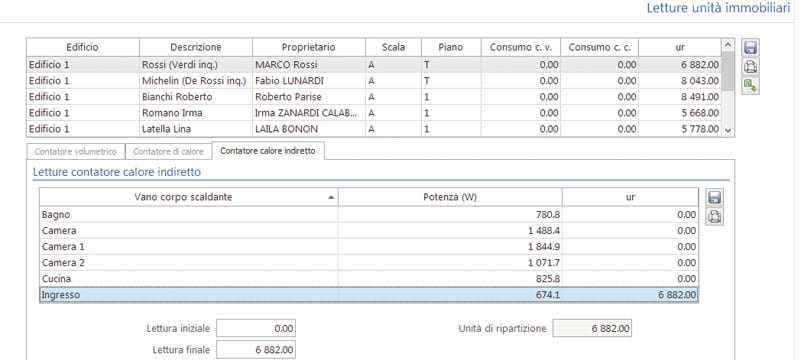Select the Bianchi Roberto row
Viewport: 800px width, 360px height.
point(374,97)
